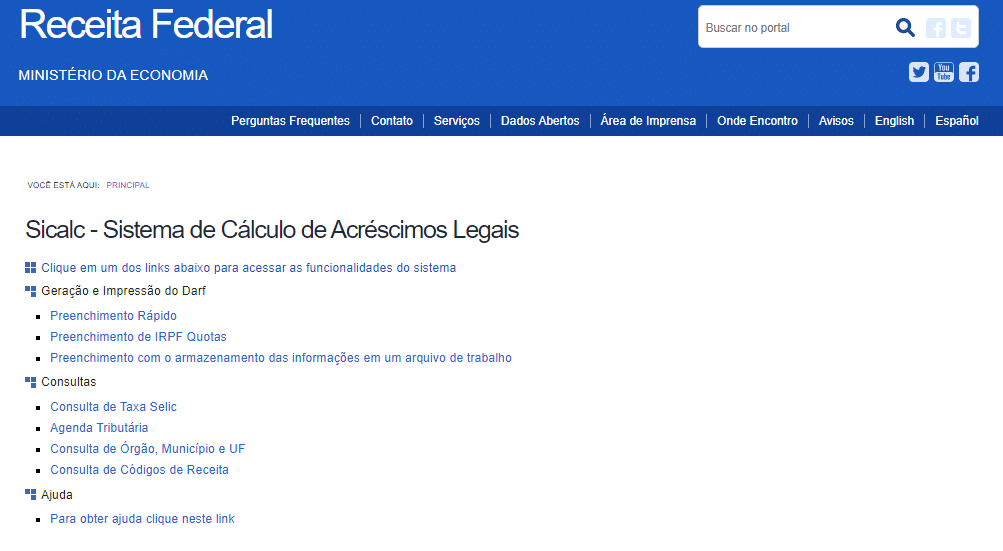1003x551 pixels.
Task: Click Para obter ajuda clique neste link
Action: click(143, 518)
